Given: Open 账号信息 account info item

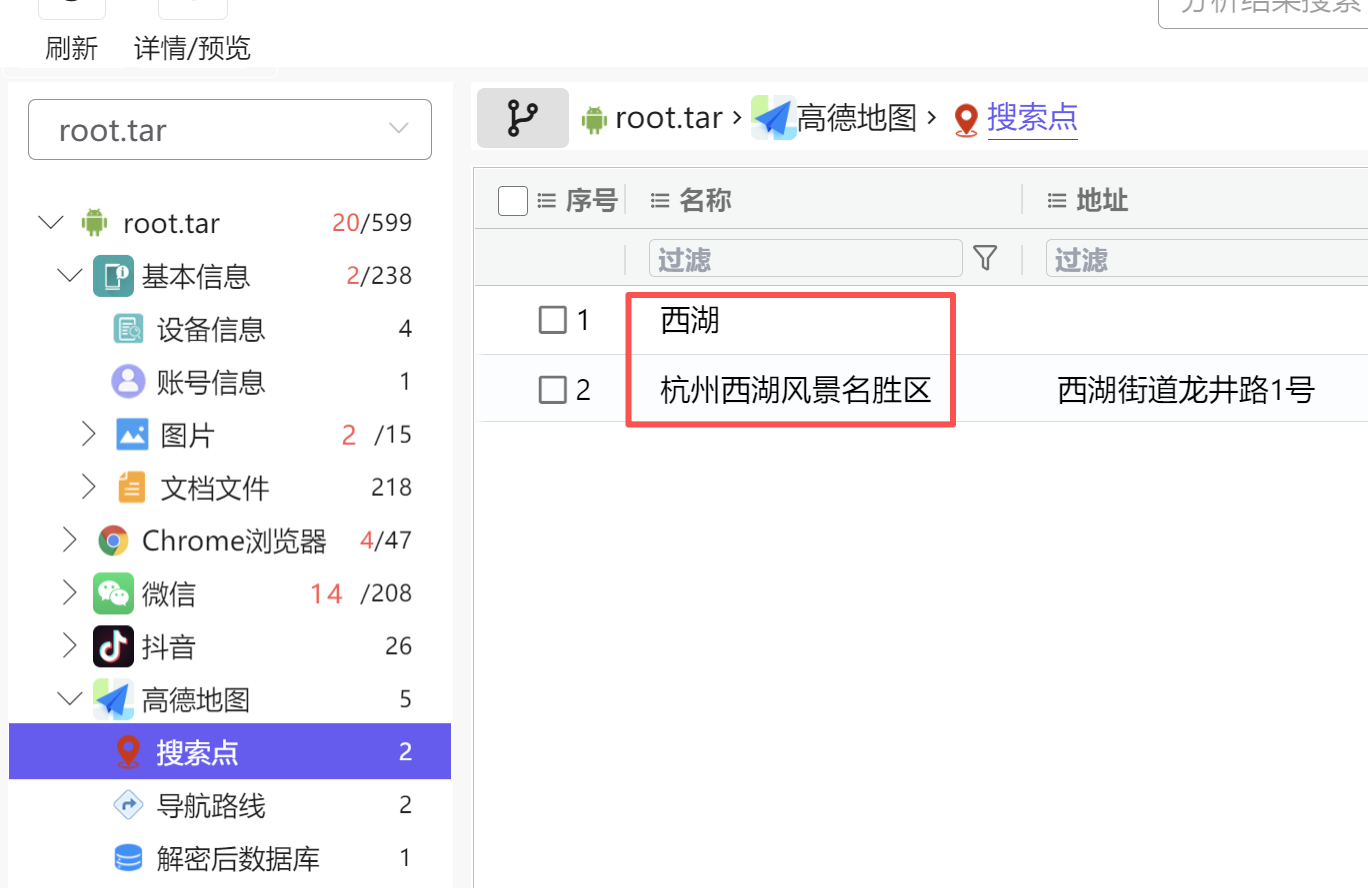Looking at the screenshot, I should [x=210, y=382].
